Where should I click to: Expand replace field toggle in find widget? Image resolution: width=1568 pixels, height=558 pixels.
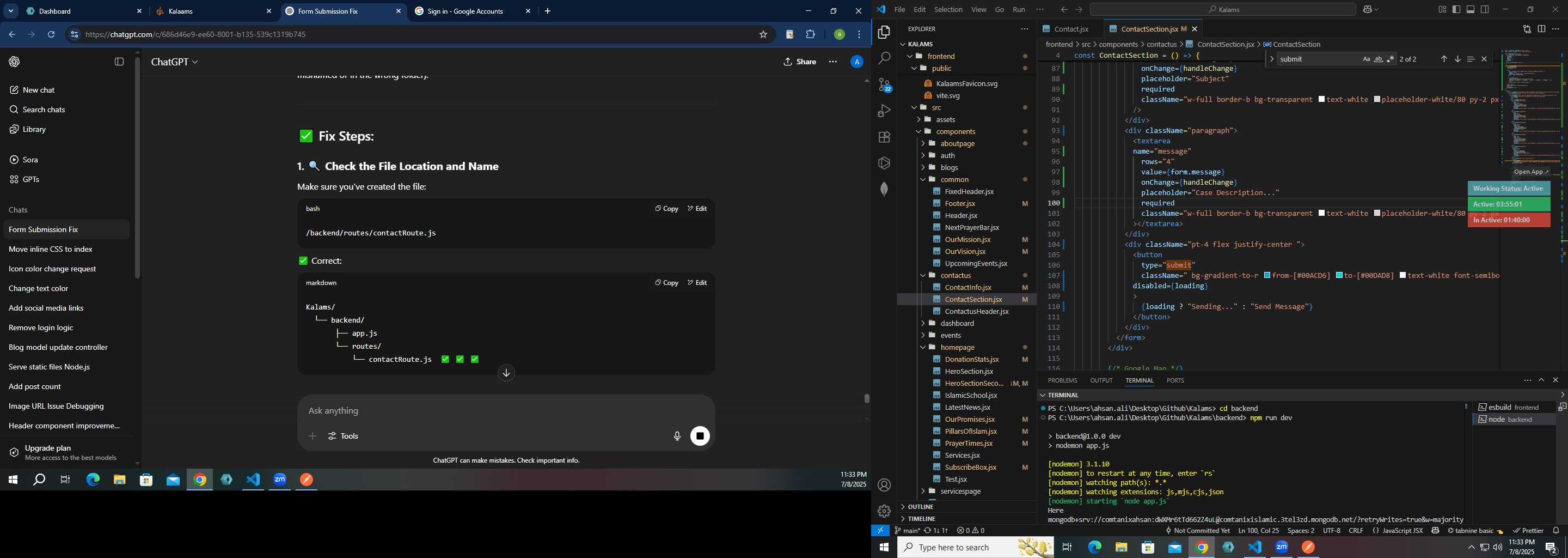(1272, 59)
